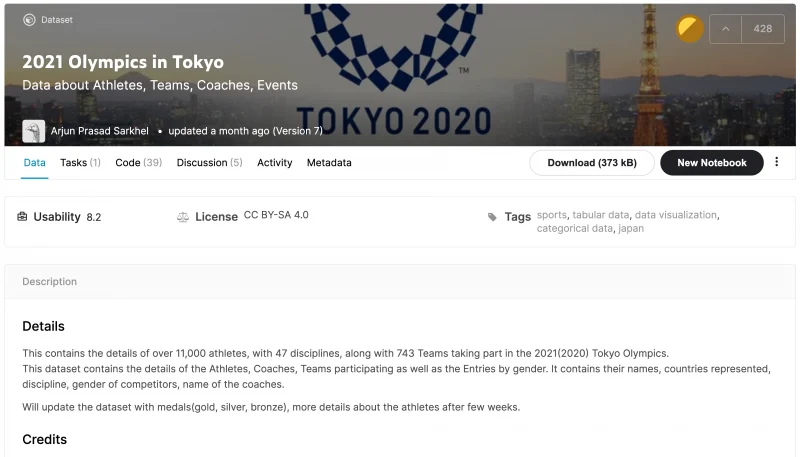
Task: Click the japan tag link
Action: pyautogui.click(x=631, y=228)
